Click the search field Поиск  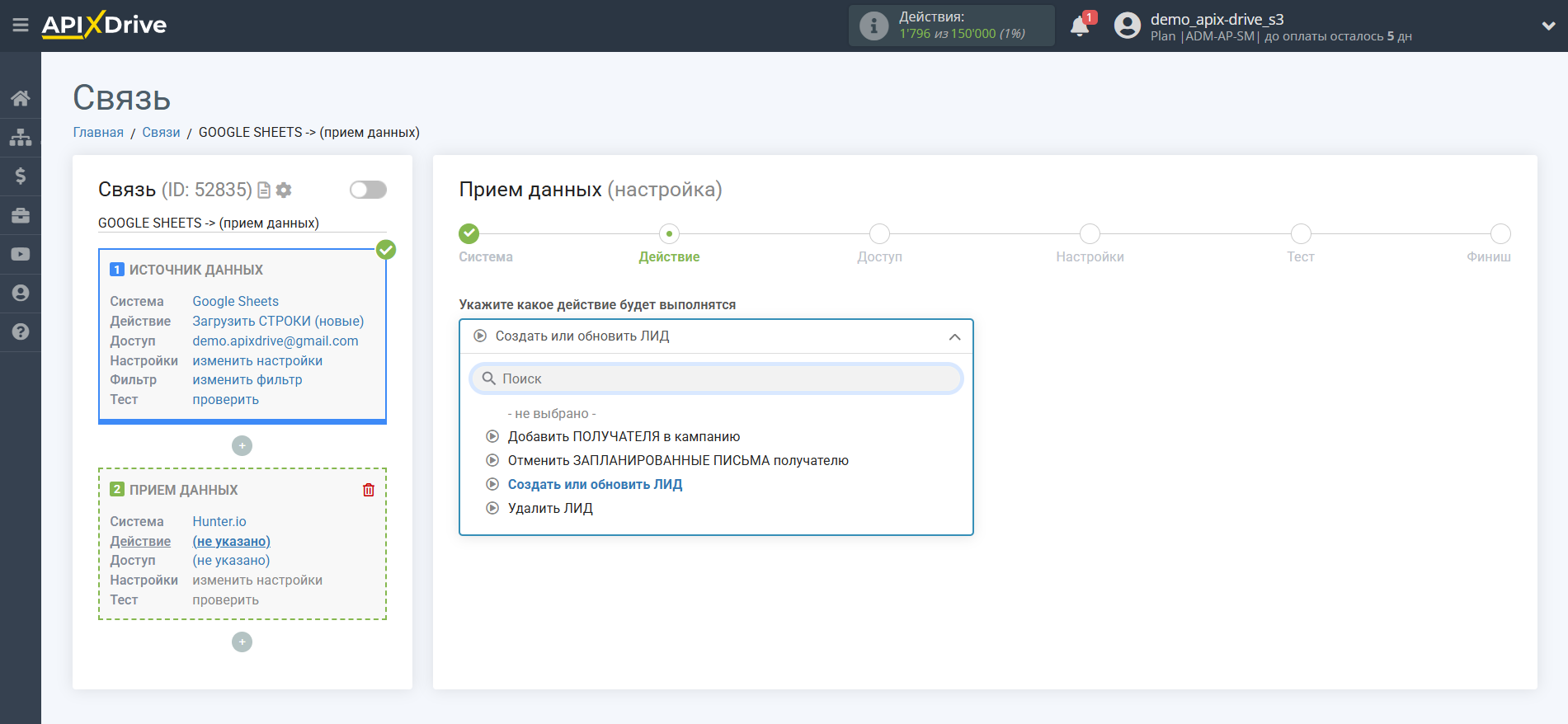[x=716, y=378]
